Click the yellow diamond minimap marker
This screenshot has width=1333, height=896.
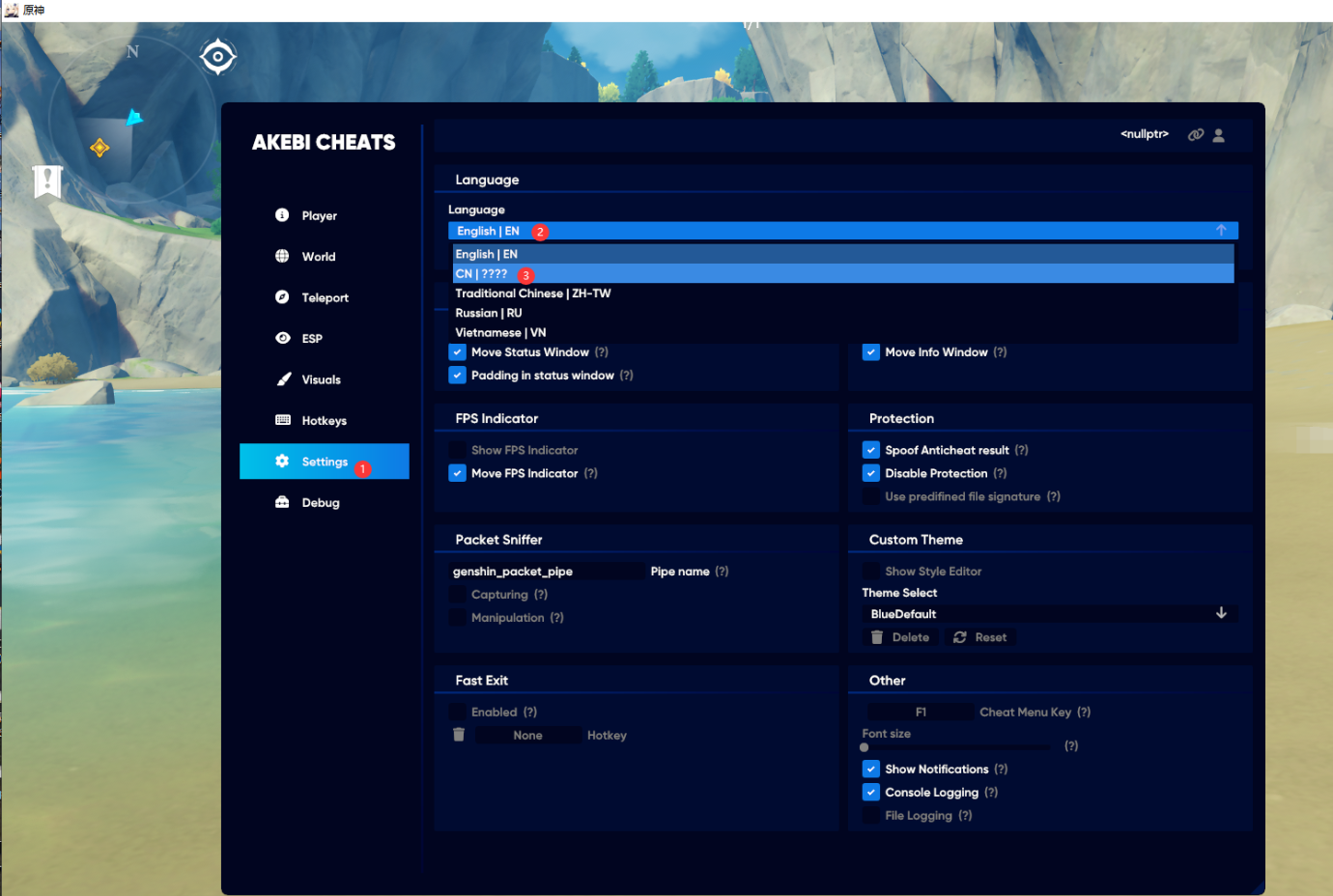[x=99, y=148]
